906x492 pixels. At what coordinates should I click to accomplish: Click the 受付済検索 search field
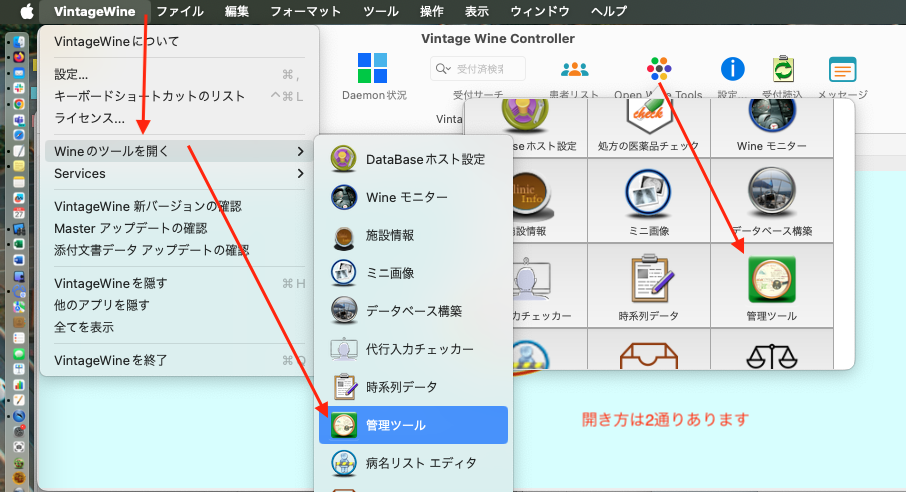coord(478,69)
